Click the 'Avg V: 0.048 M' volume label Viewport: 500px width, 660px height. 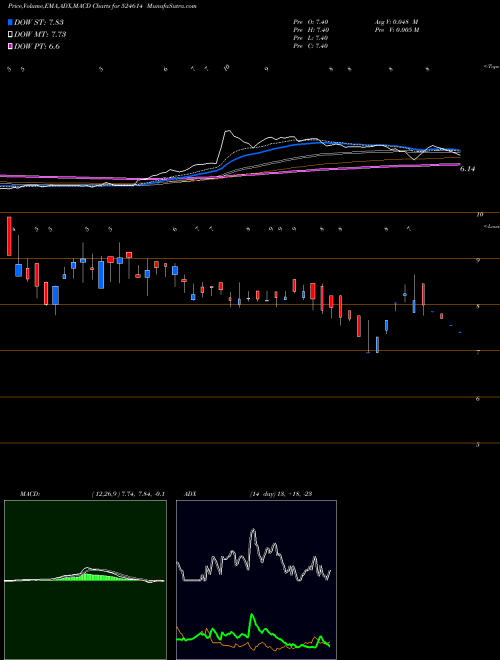coord(396,22)
